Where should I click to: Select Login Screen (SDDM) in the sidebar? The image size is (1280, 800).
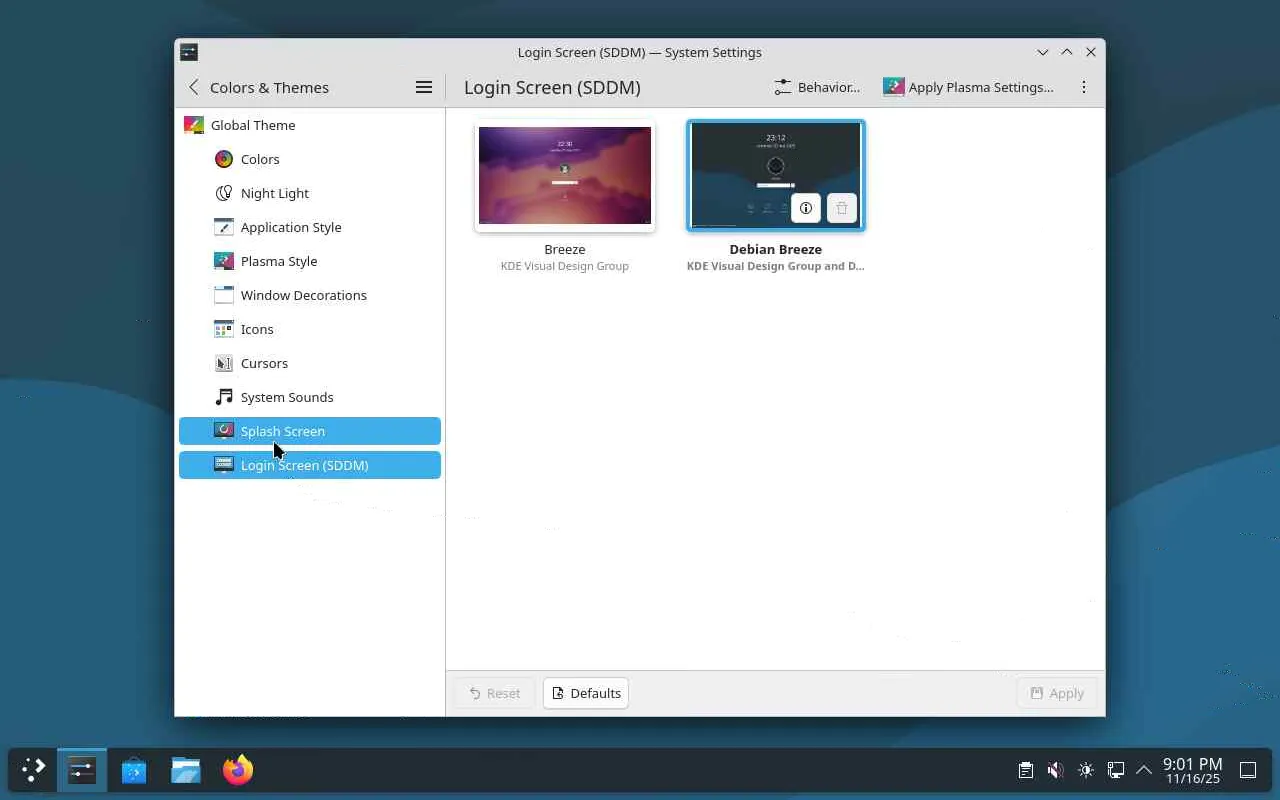pyautogui.click(x=310, y=465)
